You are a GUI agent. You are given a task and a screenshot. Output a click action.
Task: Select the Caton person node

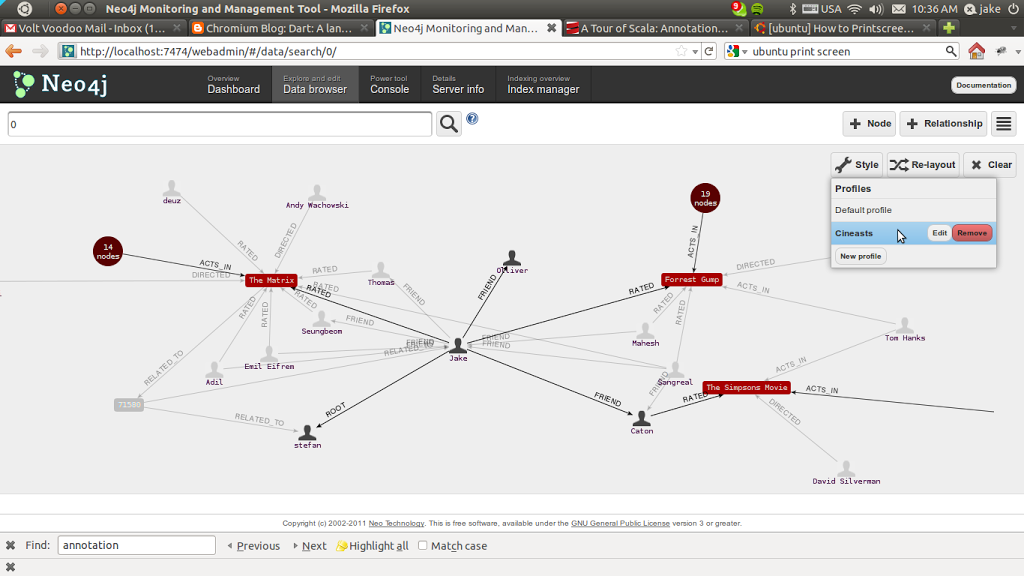coord(641,422)
